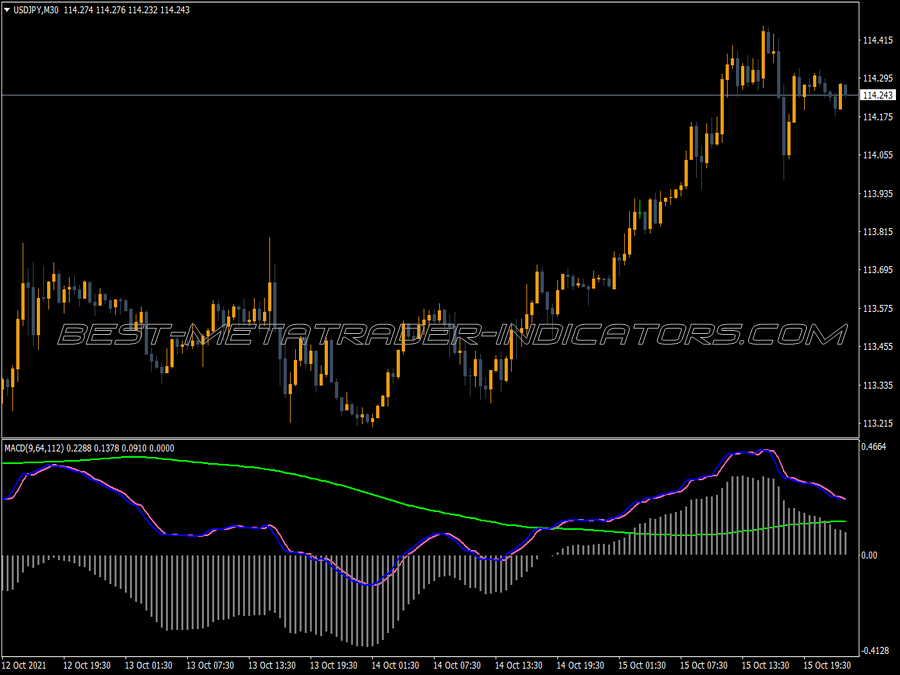This screenshot has width=900, height=675.
Task: Click the chart symbol marker arrow beside USDJPY
Action: [x=9, y=8]
